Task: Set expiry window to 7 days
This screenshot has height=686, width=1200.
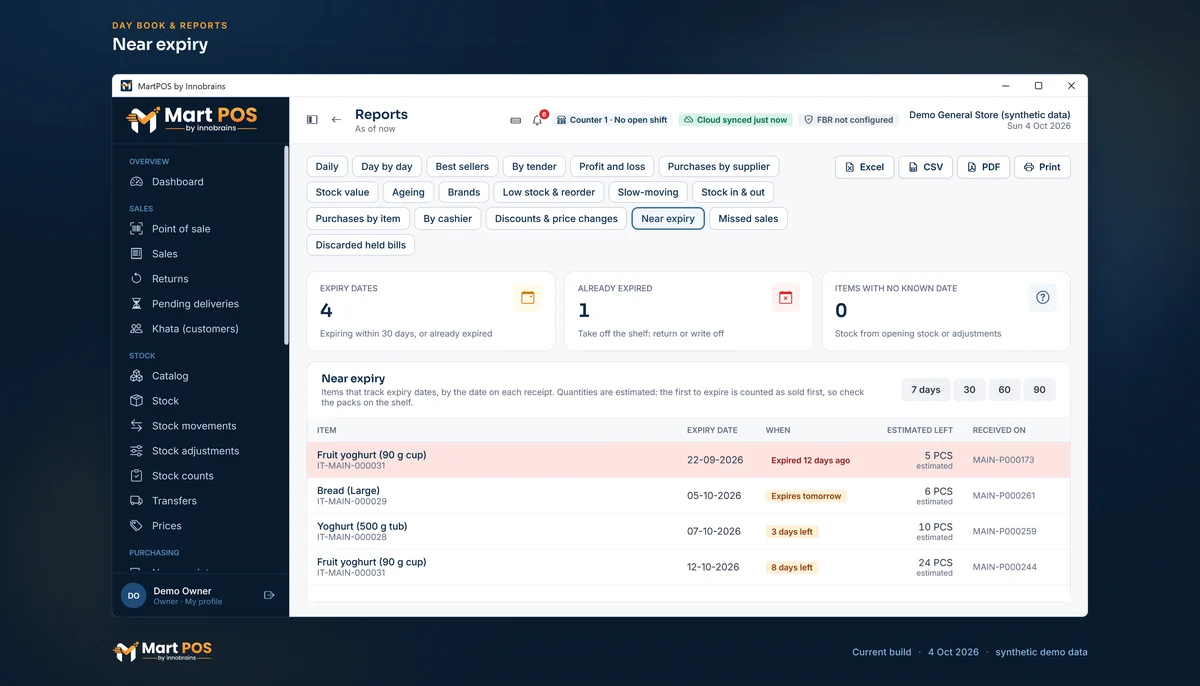Action: coord(925,390)
